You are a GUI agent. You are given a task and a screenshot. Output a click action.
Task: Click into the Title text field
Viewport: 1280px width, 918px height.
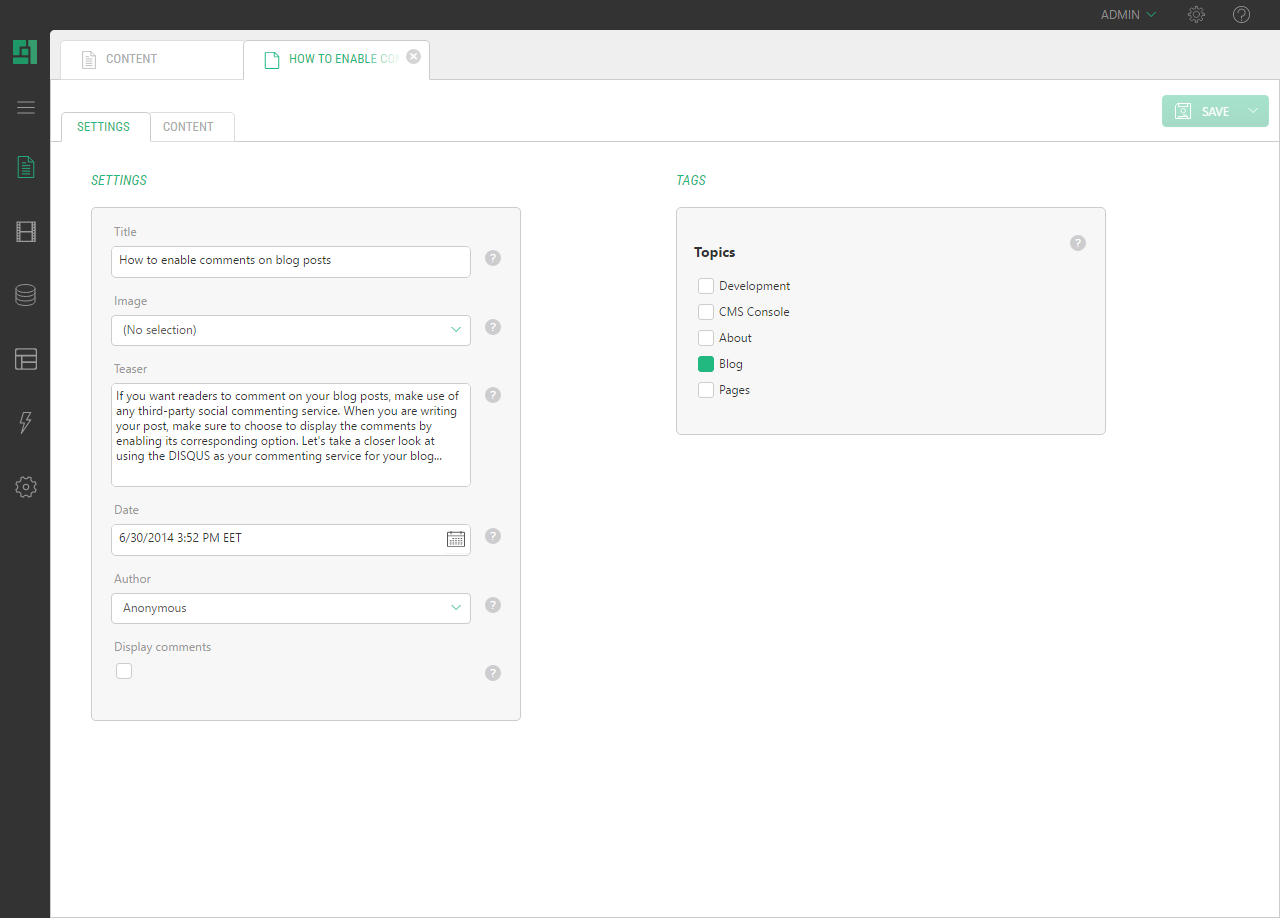[x=290, y=261]
